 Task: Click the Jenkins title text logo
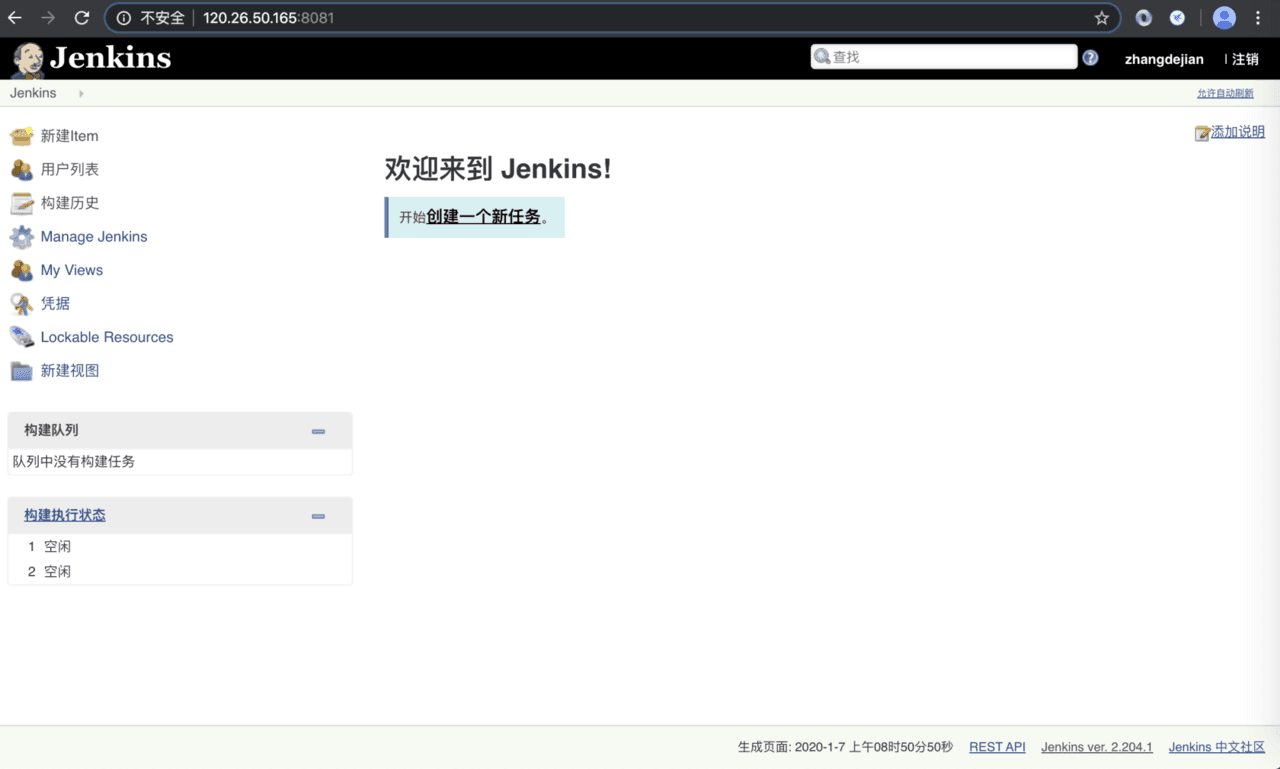(x=110, y=58)
